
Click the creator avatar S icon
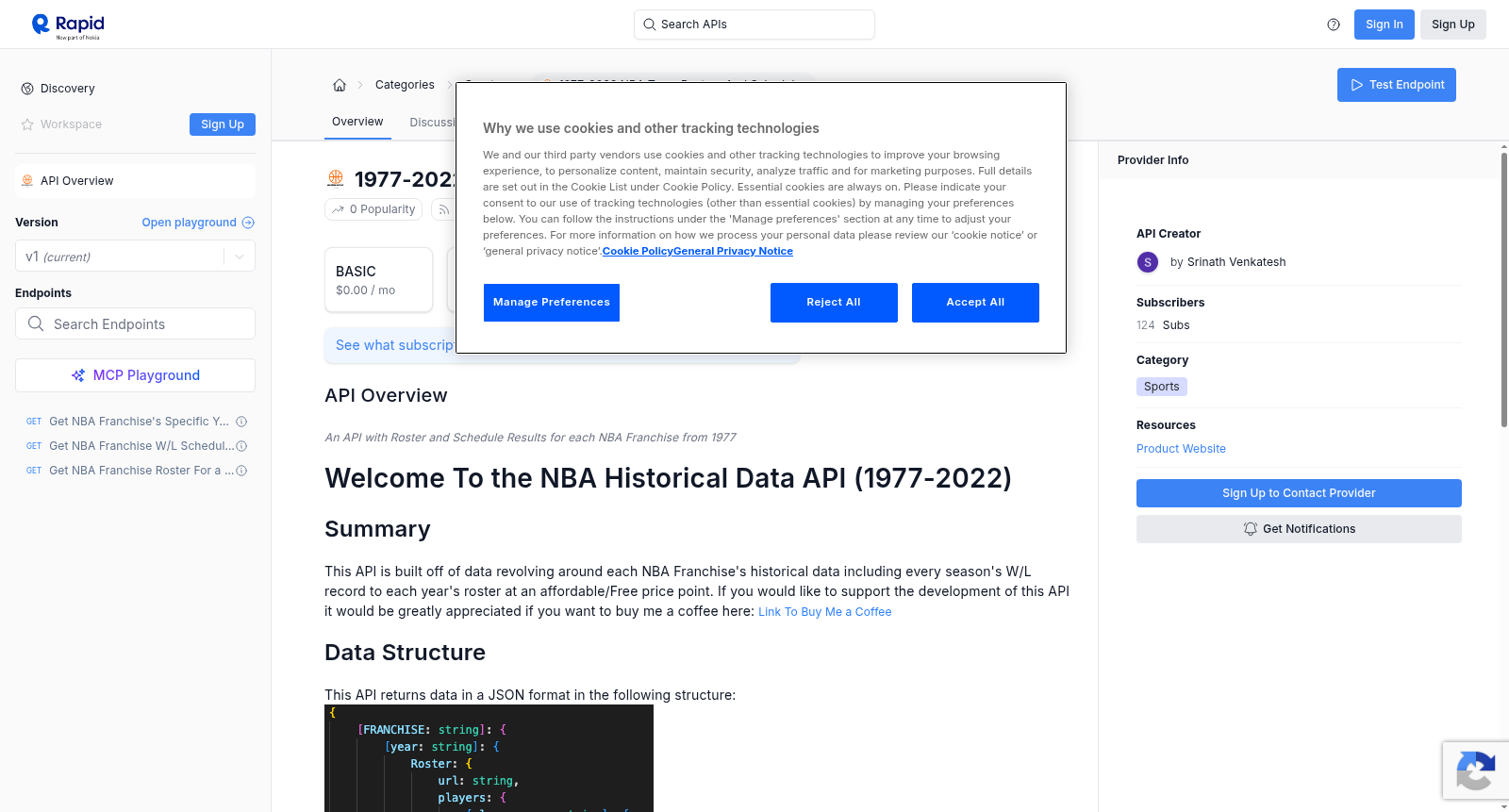(x=1148, y=262)
